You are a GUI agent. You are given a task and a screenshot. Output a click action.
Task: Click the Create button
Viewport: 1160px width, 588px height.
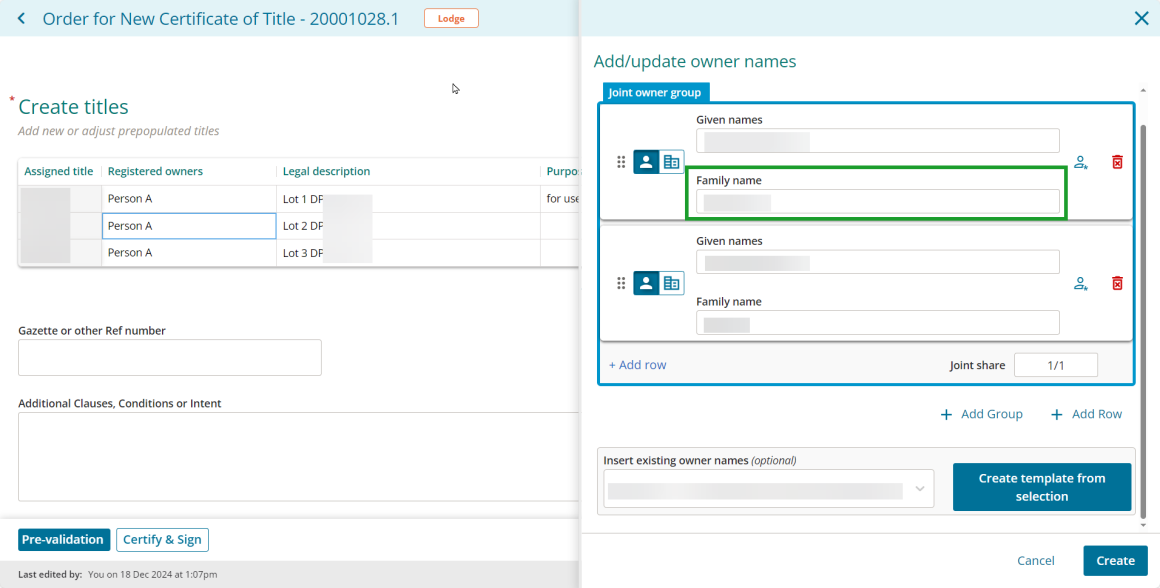coord(1116,561)
